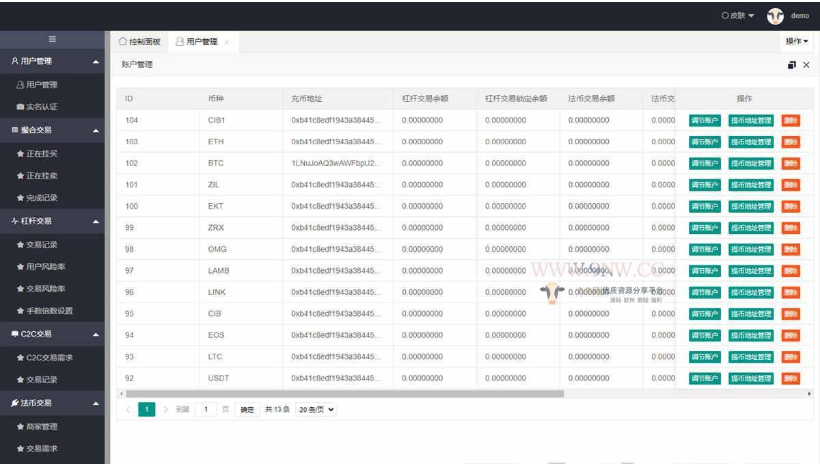
Task: Click 删除 for the LAMB row
Action: click(791, 270)
